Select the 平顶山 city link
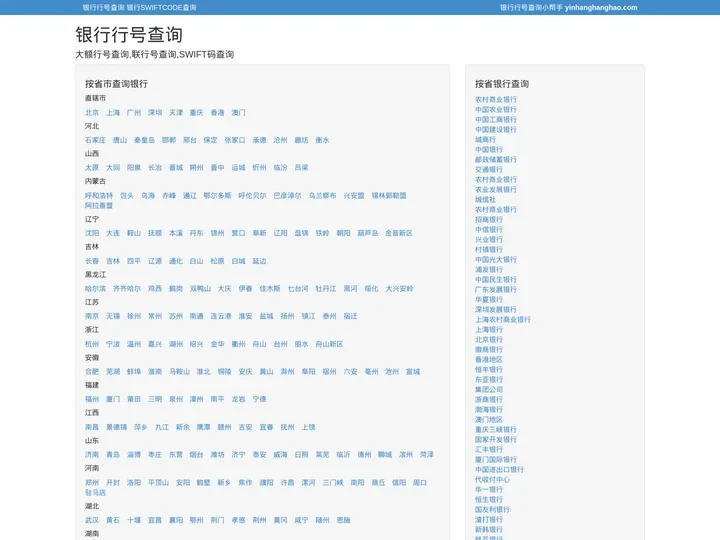 click(158, 483)
